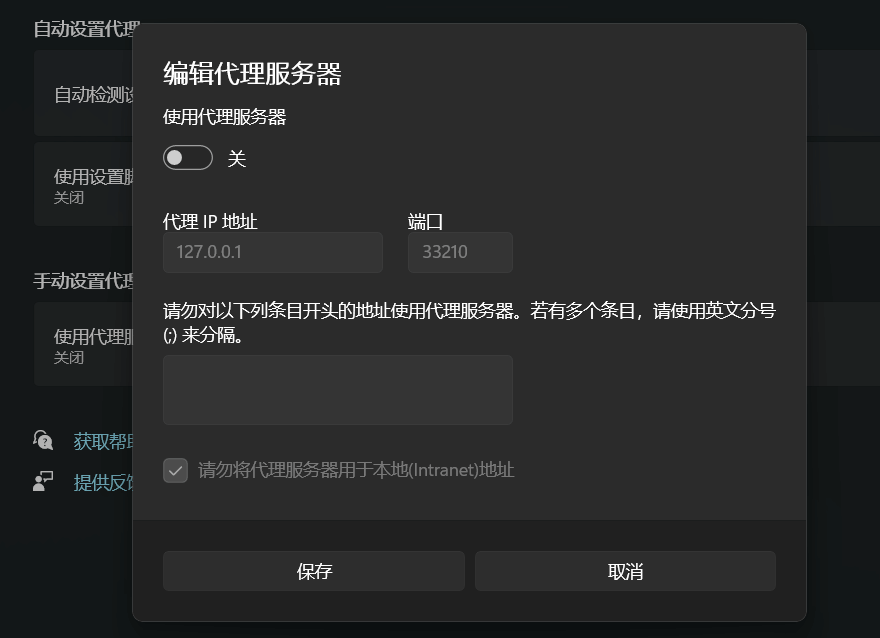Viewport: 880px width, 638px height.
Task: Click the 提供反馈 person icon
Action: point(43,481)
